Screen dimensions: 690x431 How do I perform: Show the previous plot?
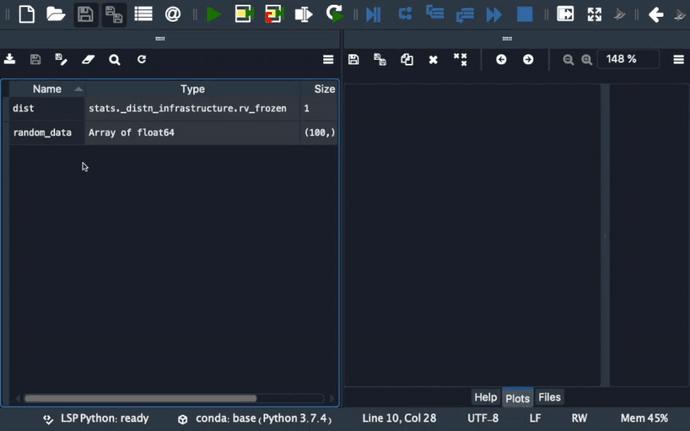(x=501, y=59)
